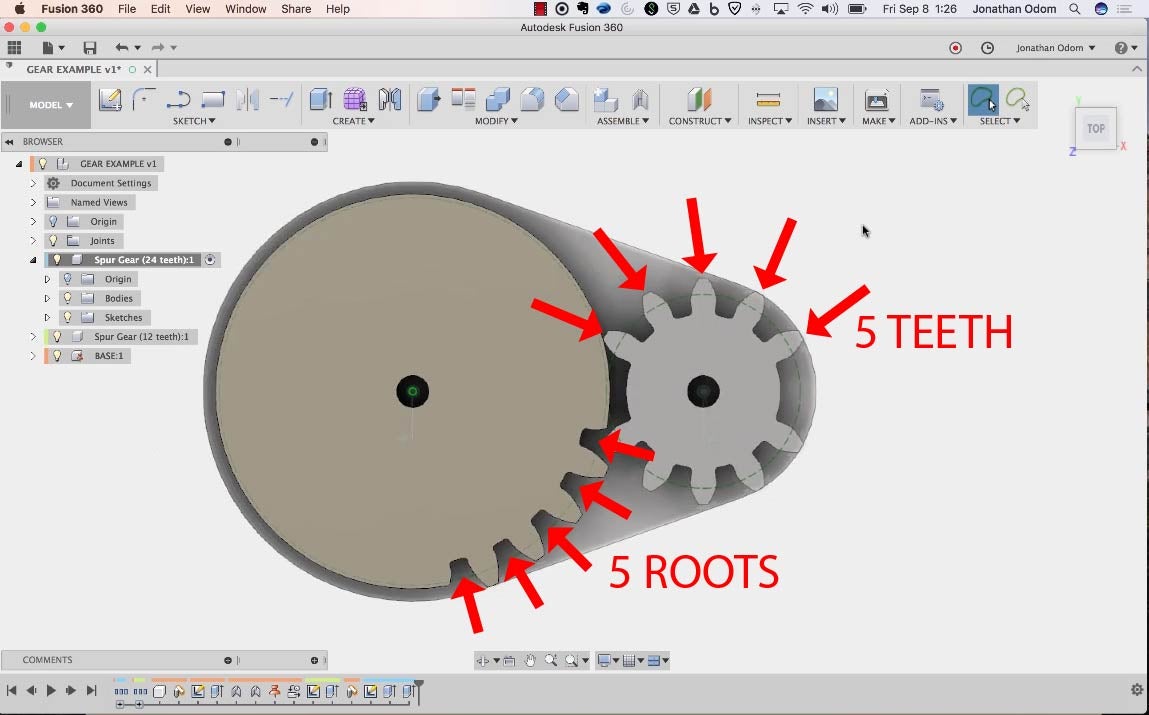Click the Save icon in top toolbar
Screen dimensions: 1149x715
pyautogui.click(x=90, y=48)
